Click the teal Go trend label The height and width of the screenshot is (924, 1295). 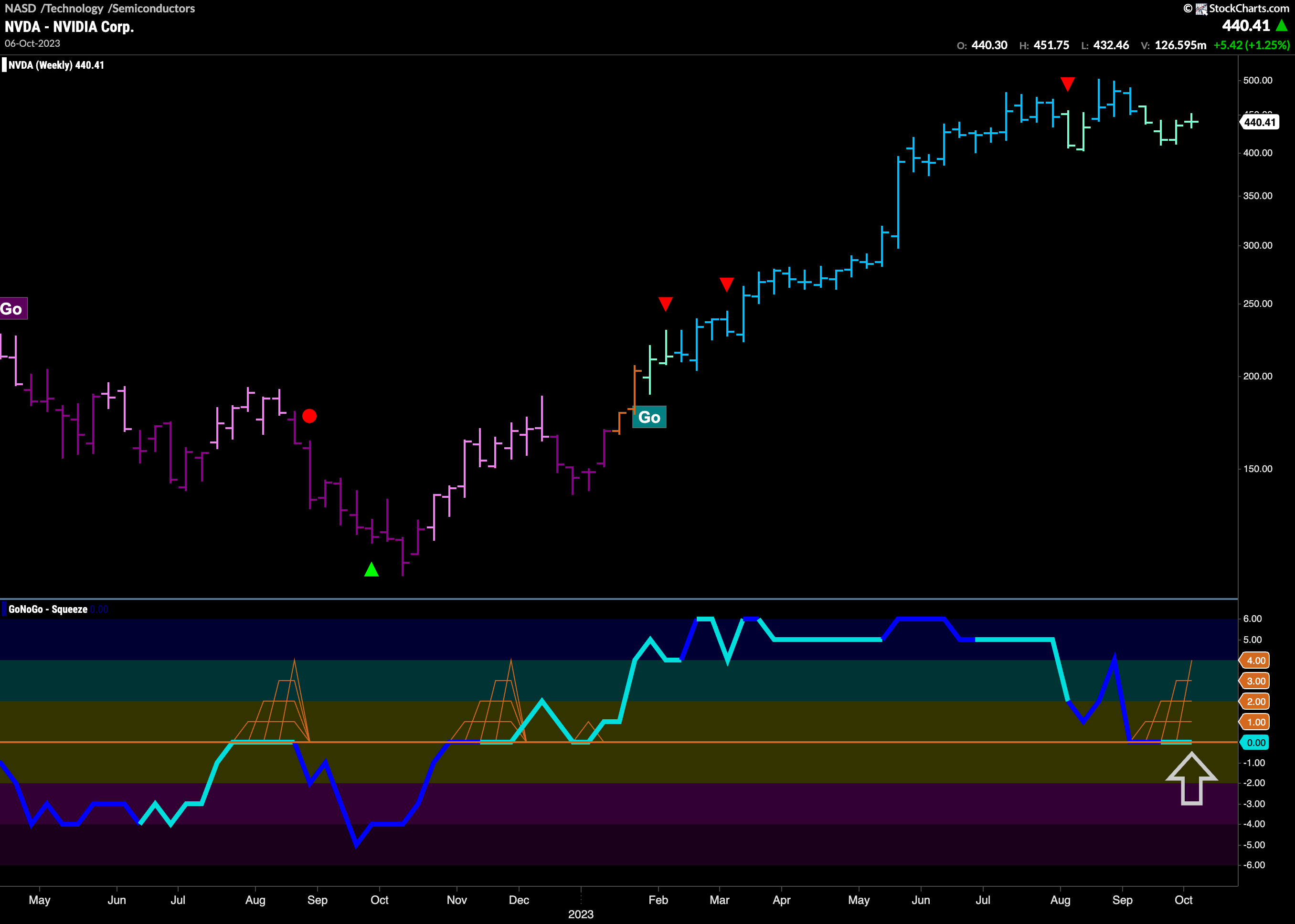(x=649, y=417)
